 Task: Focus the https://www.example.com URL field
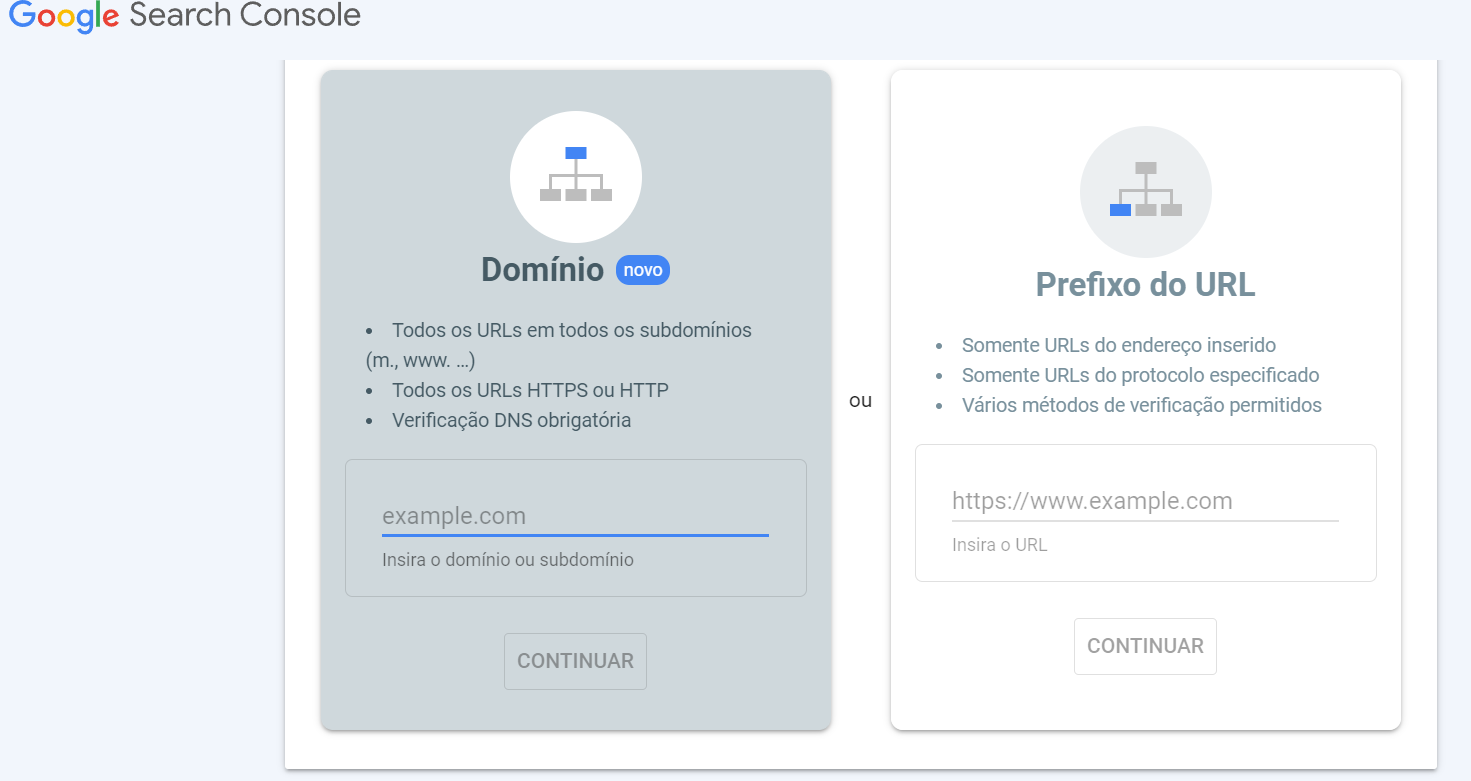coord(1145,501)
